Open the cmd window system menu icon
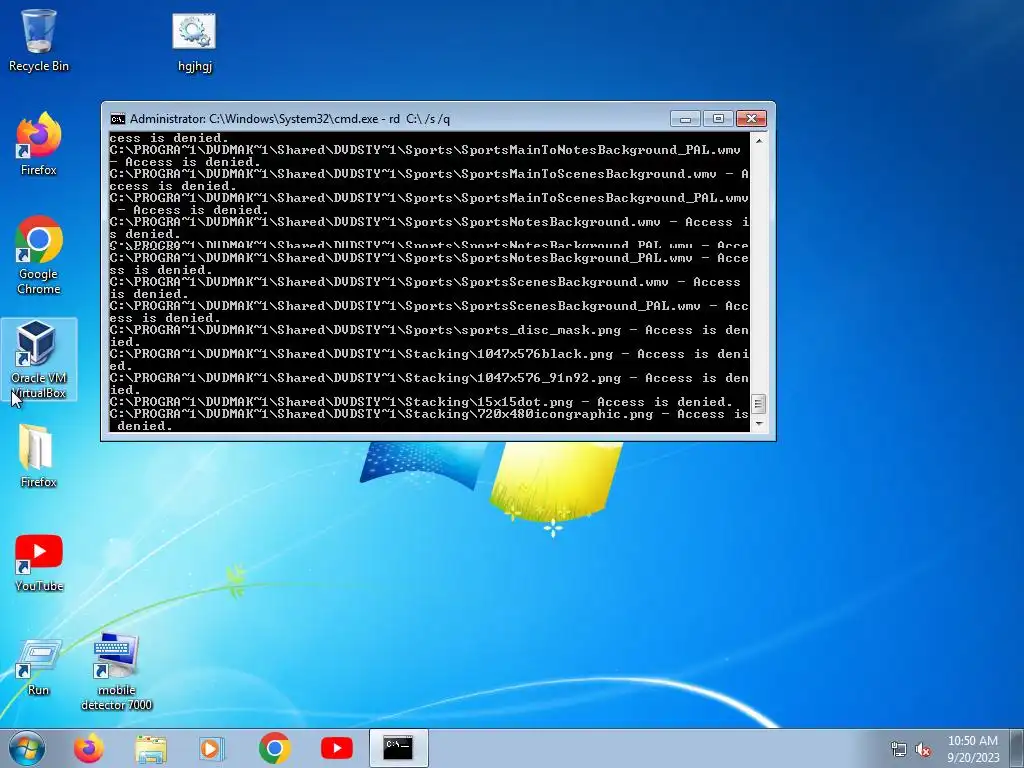Screen dimensions: 1024x768 118,119
